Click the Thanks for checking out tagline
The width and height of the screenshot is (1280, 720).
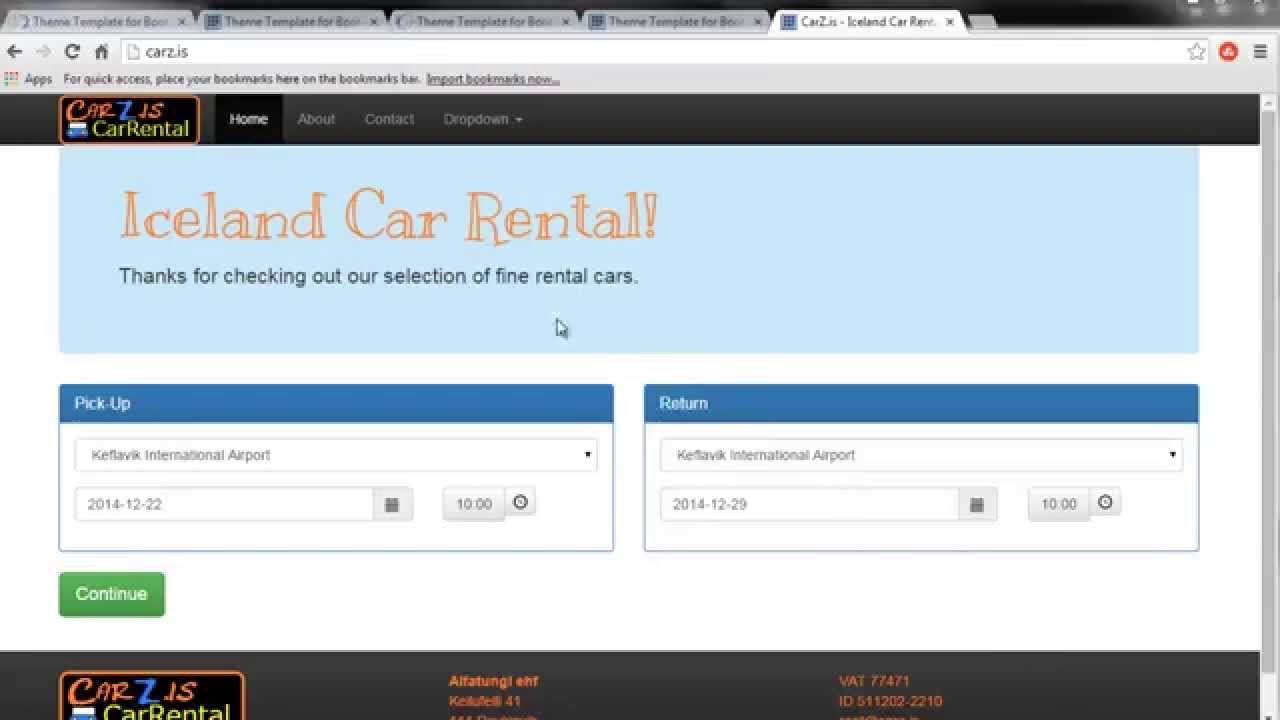(378, 276)
